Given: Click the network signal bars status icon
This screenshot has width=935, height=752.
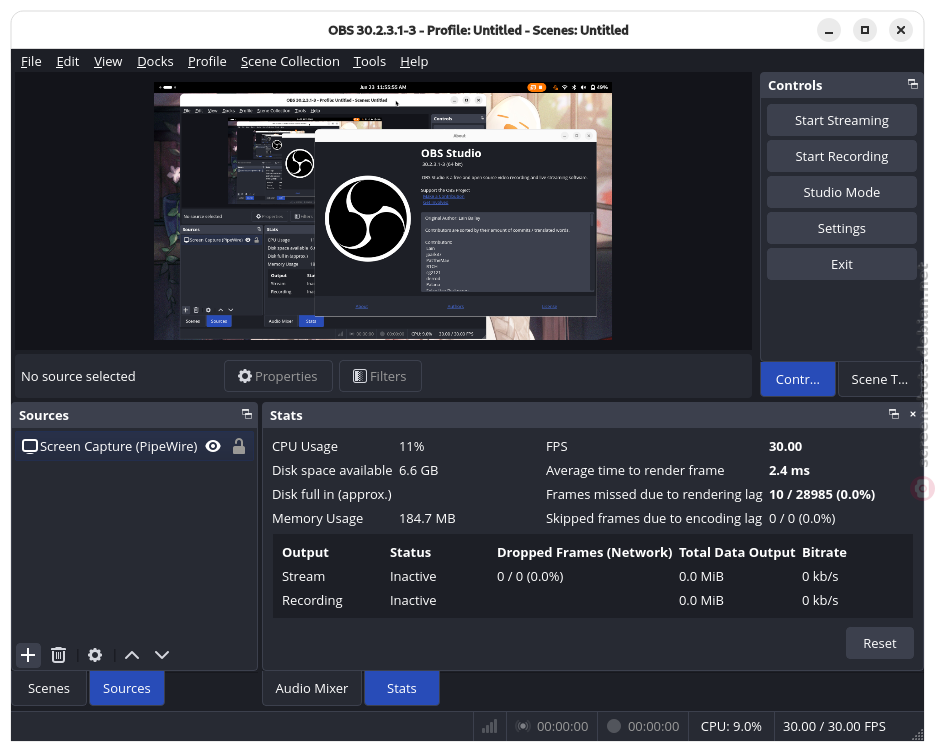Looking at the screenshot, I should click(x=490, y=726).
